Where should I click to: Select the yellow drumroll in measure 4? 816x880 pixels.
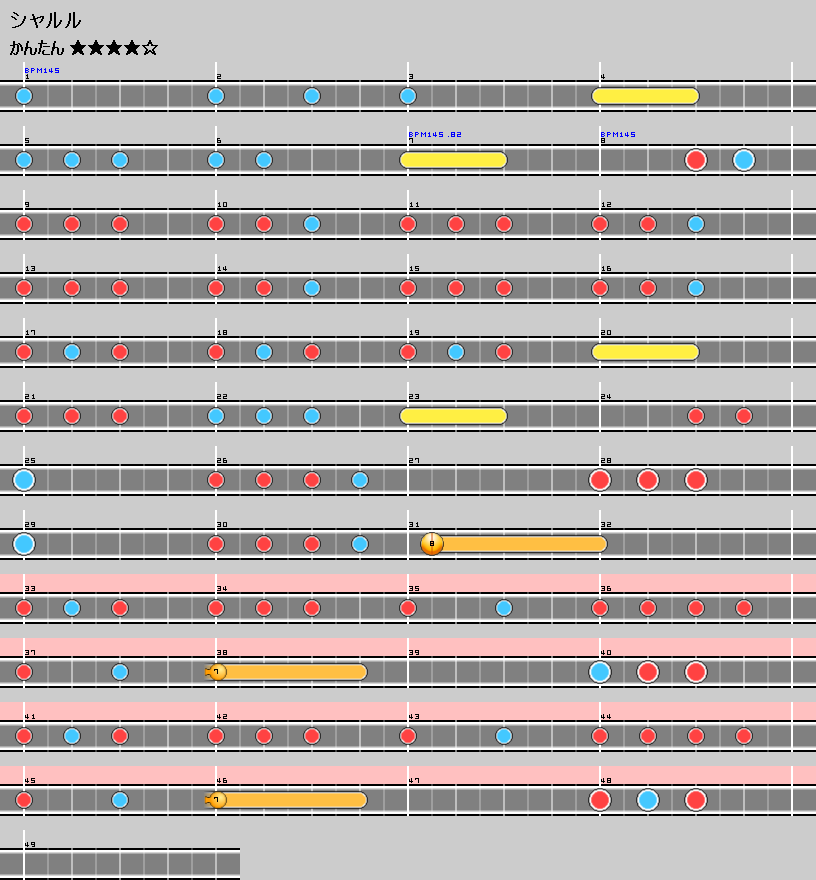pos(645,96)
